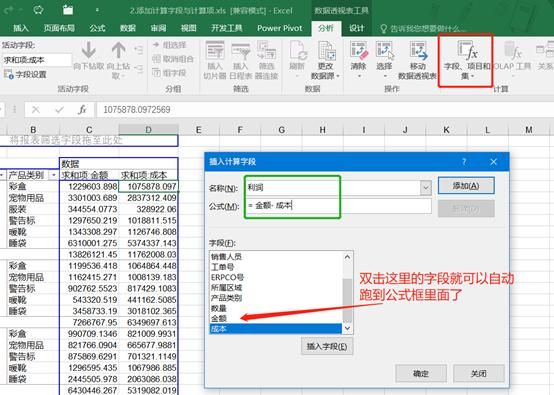Click the 更改数据源 icon
This screenshot has width=554, height=395.
(326, 51)
